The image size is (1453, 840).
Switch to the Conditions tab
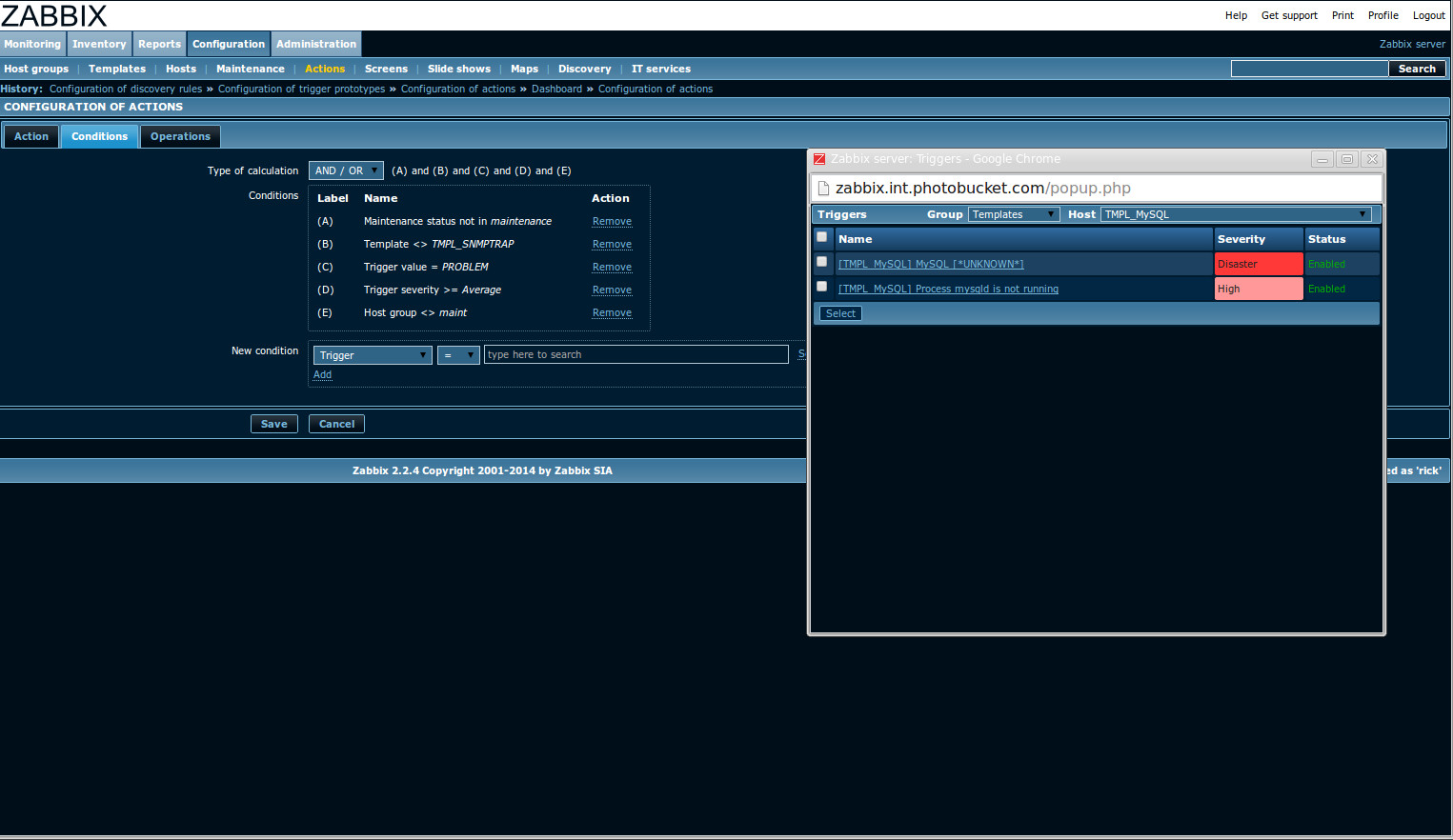[99, 136]
